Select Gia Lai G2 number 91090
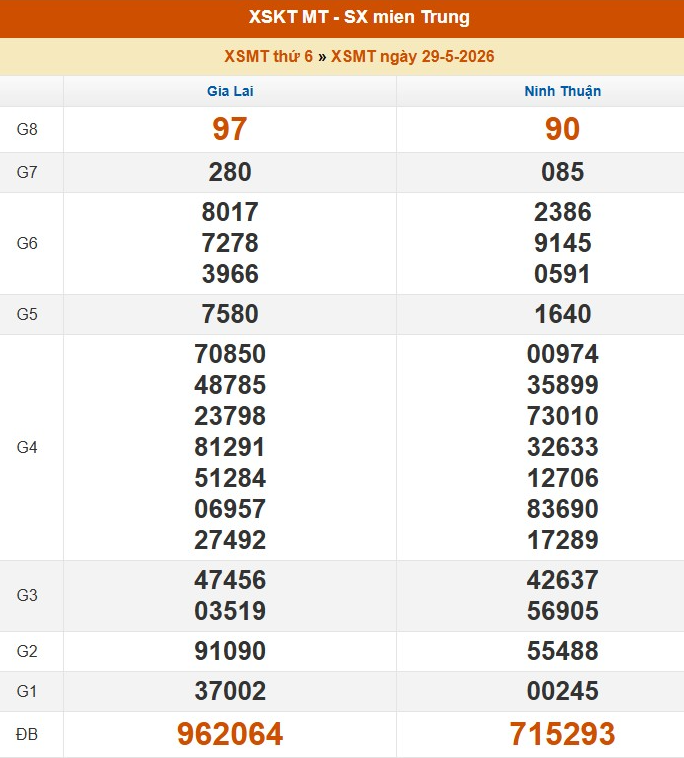Screen dimensions: 684x758 point(230,651)
